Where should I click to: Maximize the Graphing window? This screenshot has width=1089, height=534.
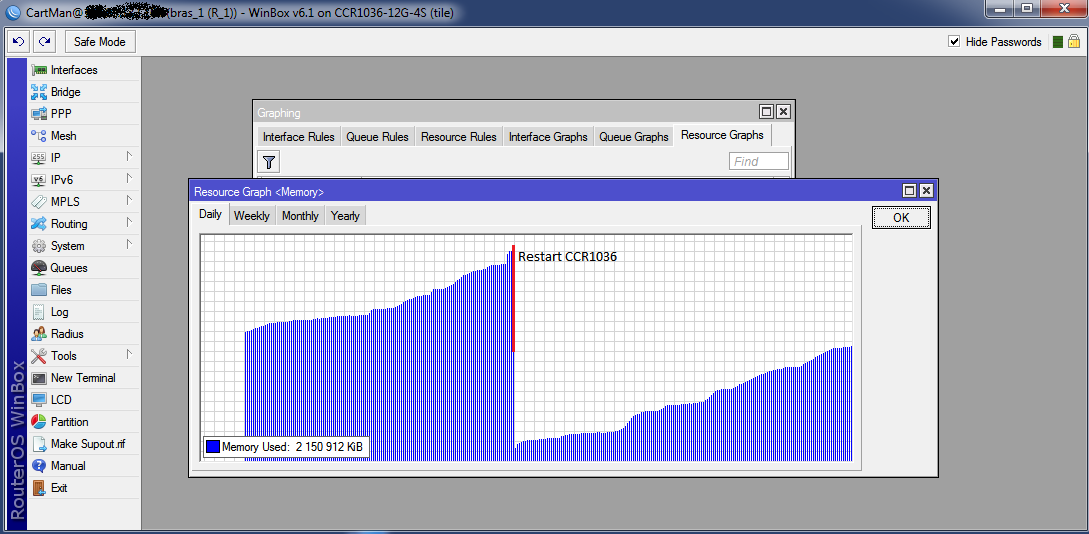click(x=766, y=112)
